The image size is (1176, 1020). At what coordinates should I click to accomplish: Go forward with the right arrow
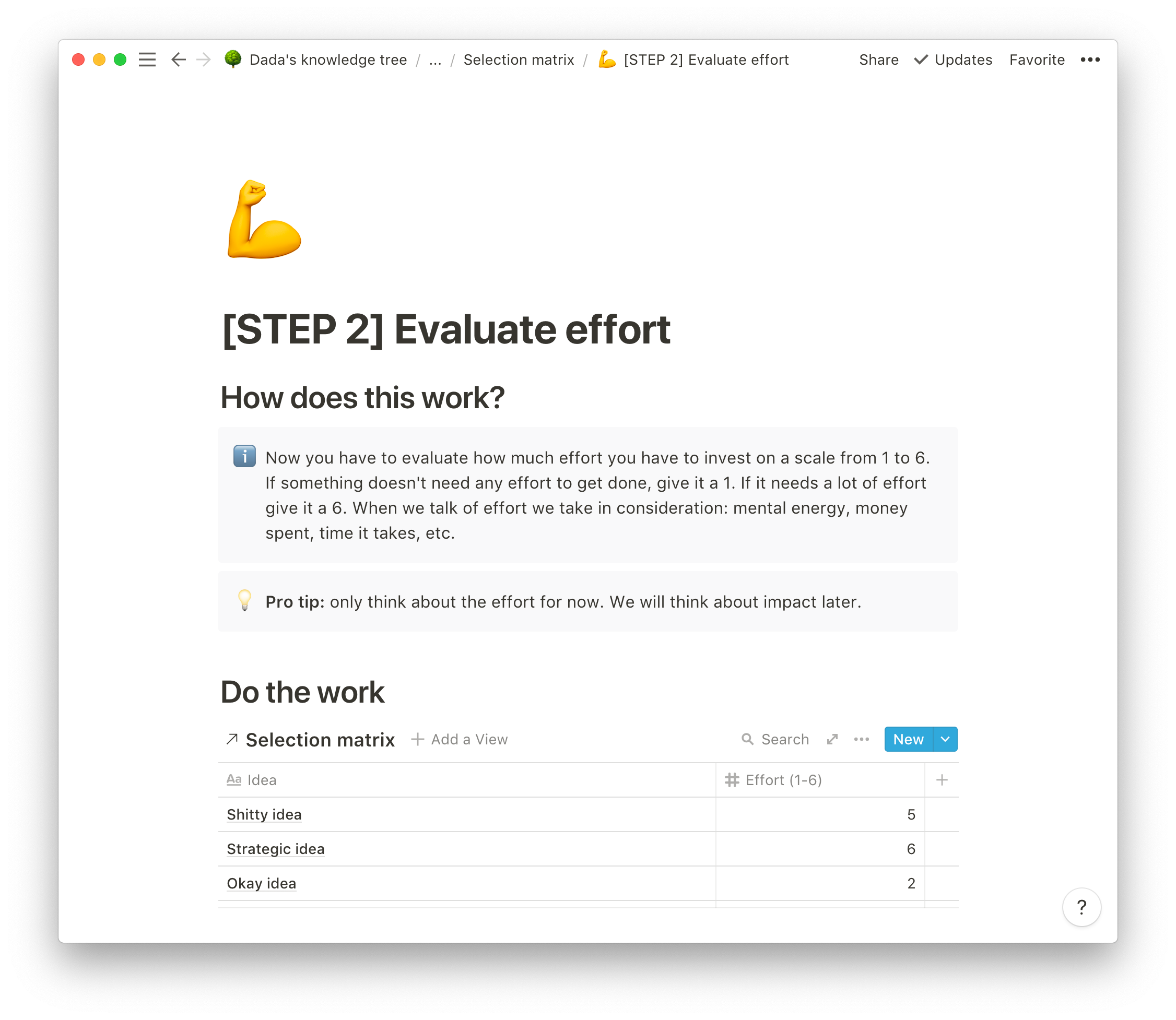[x=203, y=60]
